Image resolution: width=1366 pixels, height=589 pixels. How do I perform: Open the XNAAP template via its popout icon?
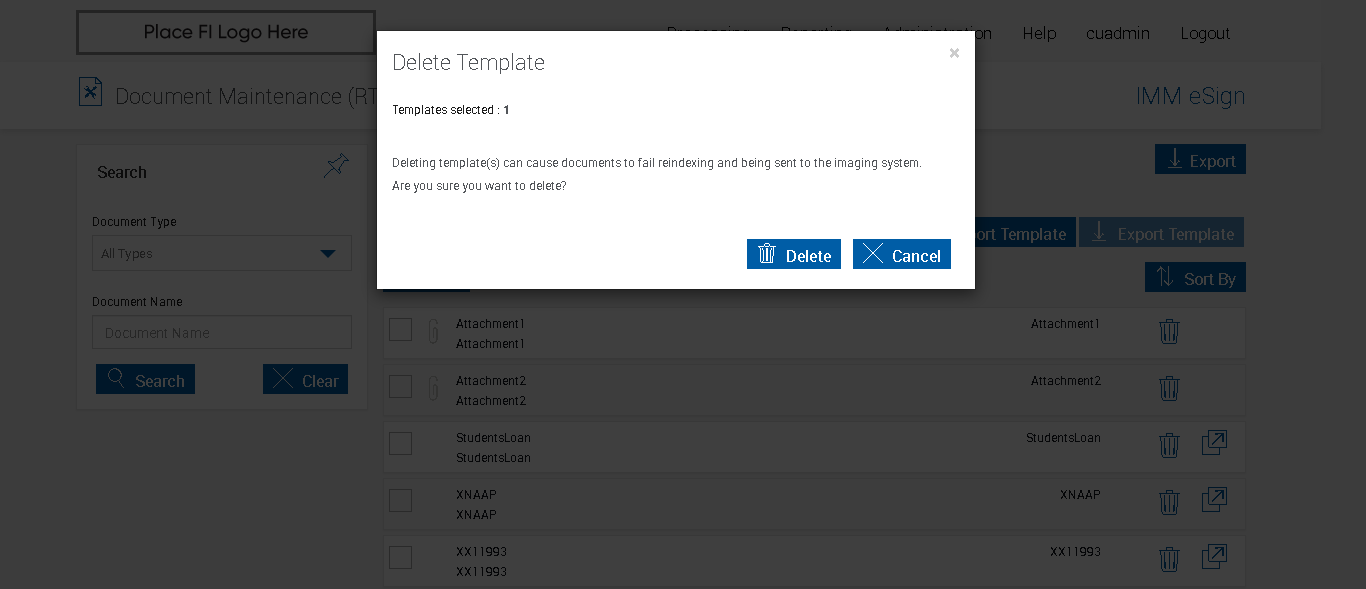tap(1214, 500)
